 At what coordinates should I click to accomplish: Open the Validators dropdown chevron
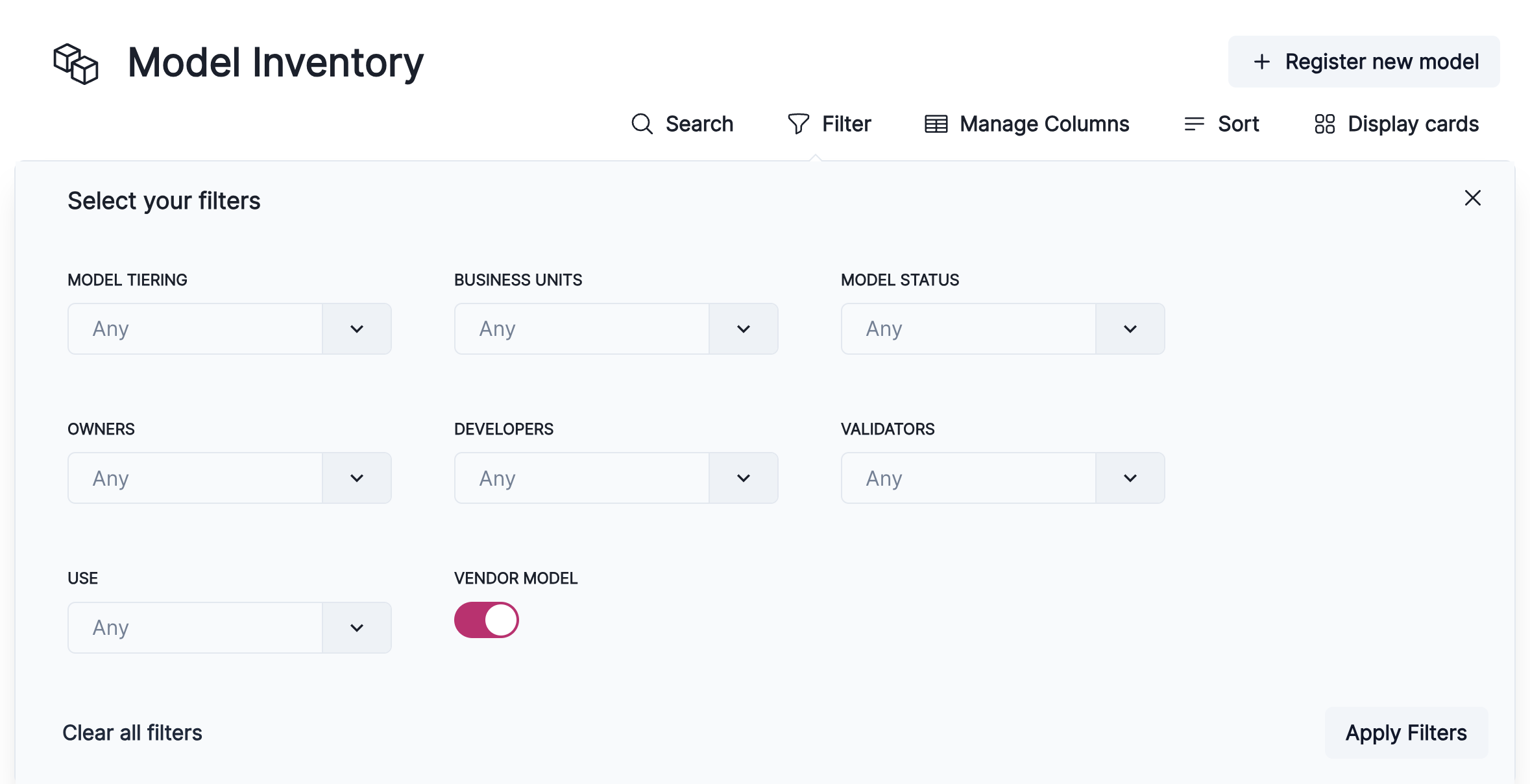1130,478
